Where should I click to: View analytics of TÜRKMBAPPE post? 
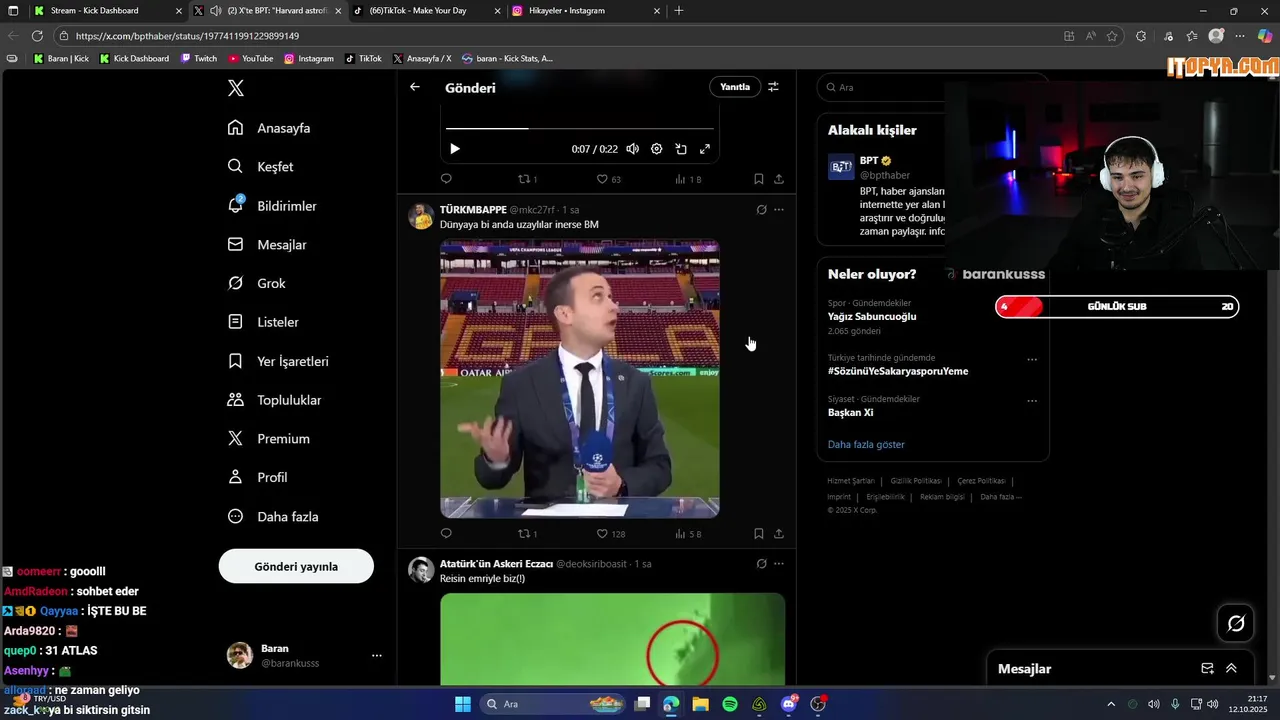pyautogui.click(x=688, y=534)
